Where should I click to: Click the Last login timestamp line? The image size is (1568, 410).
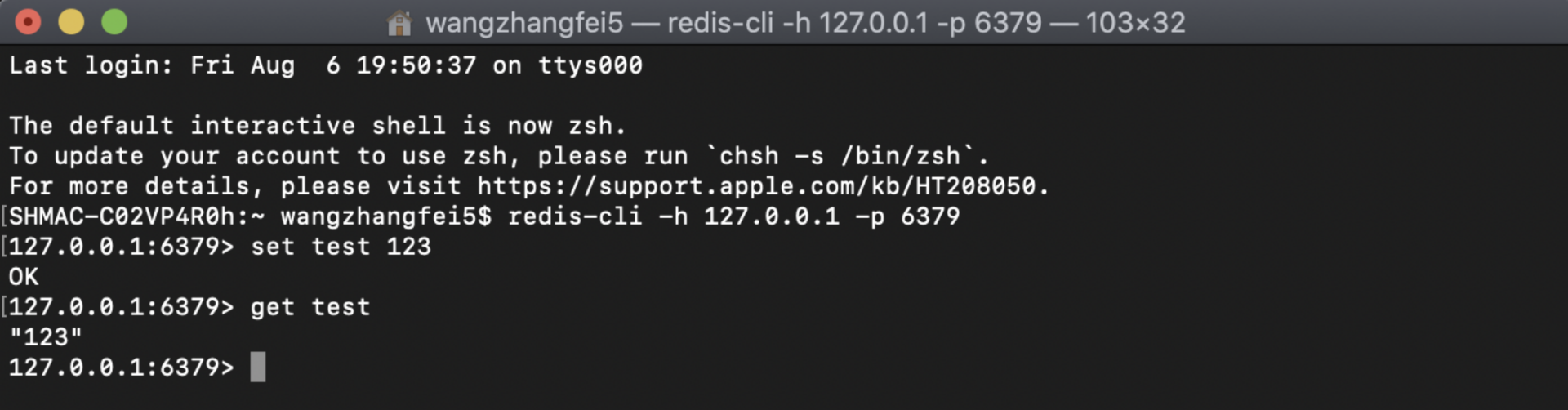pos(325,65)
